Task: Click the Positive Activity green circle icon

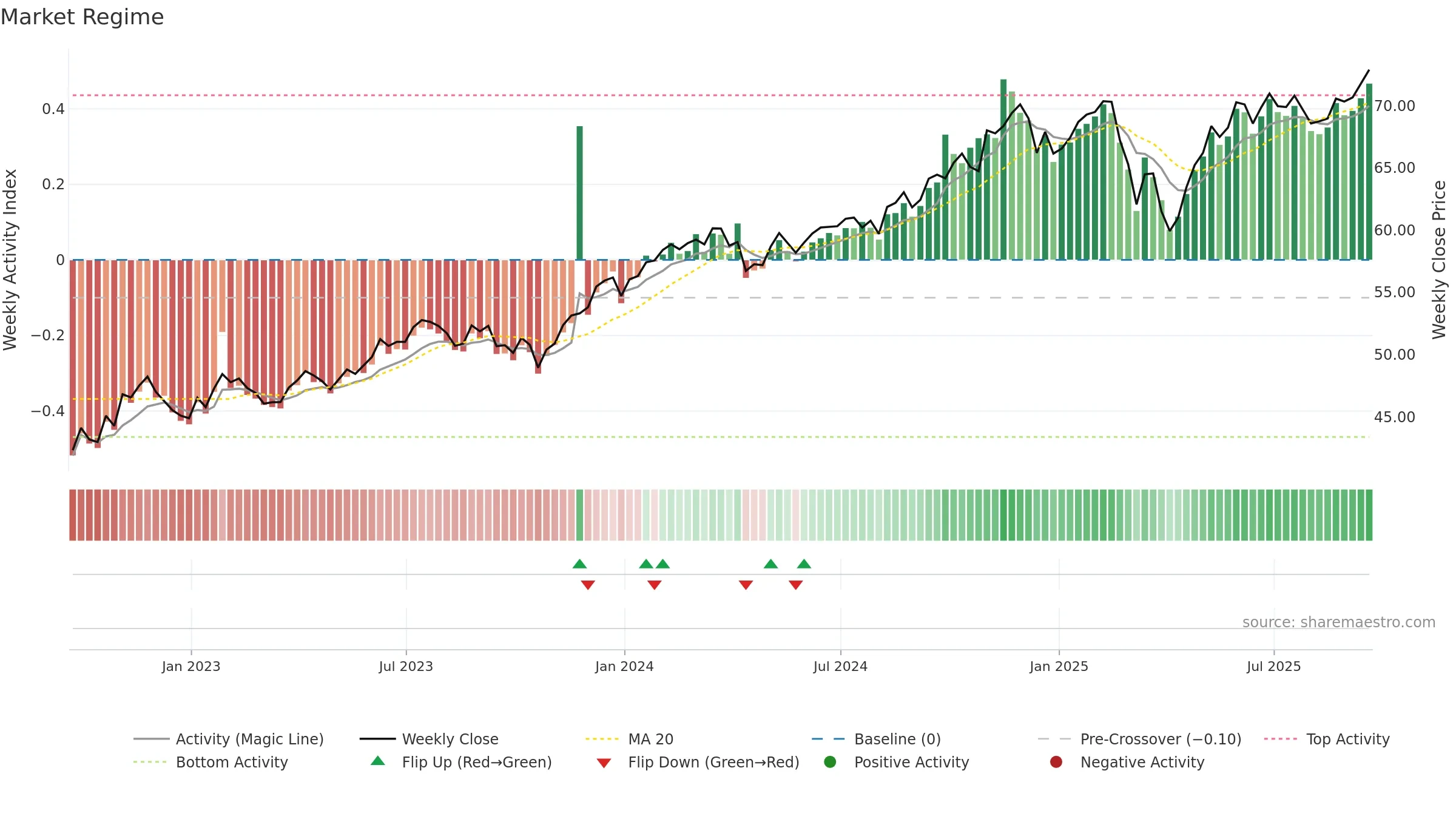Action: click(x=830, y=762)
